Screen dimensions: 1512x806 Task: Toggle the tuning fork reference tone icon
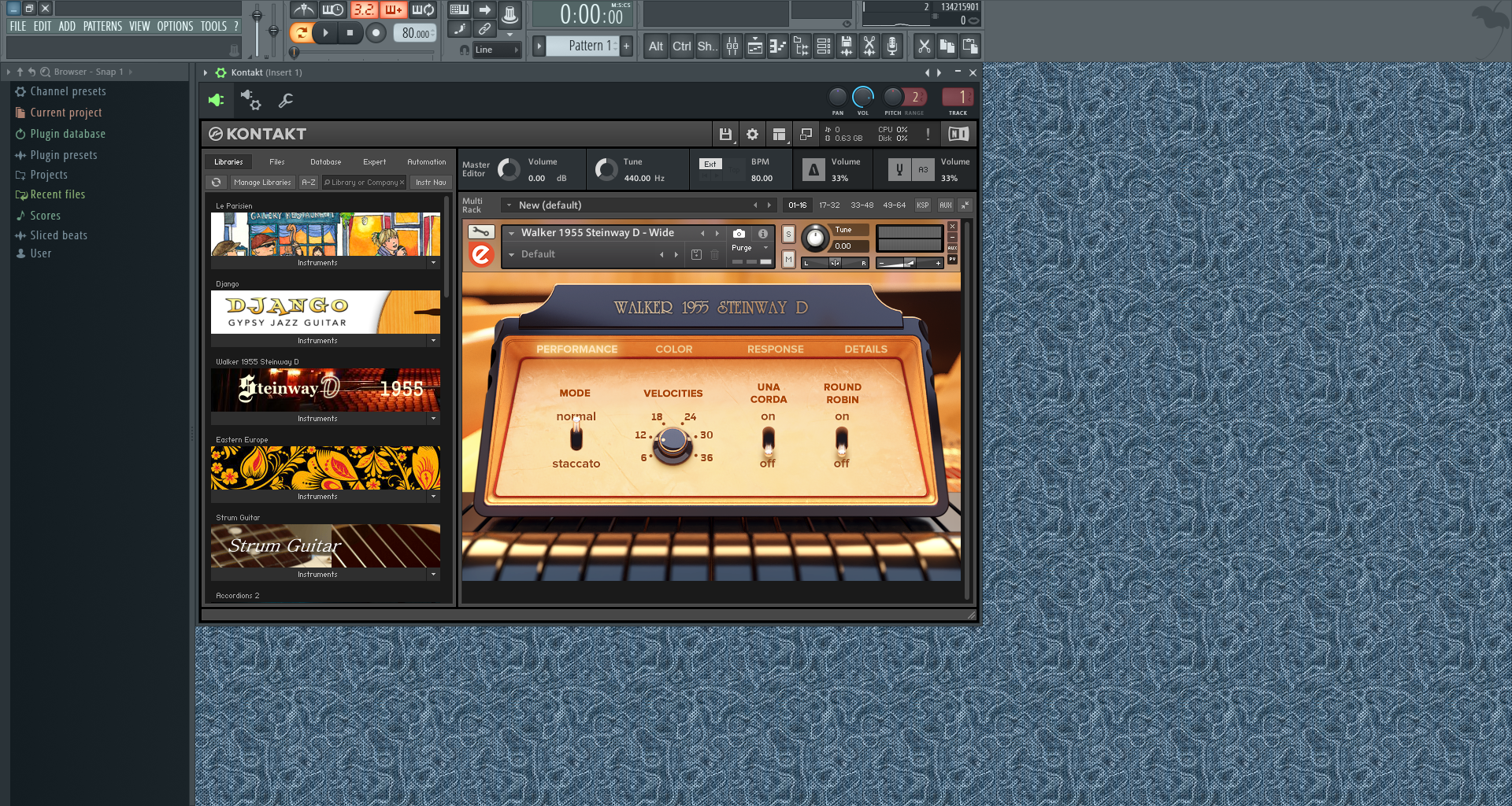[x=899, y=169]
